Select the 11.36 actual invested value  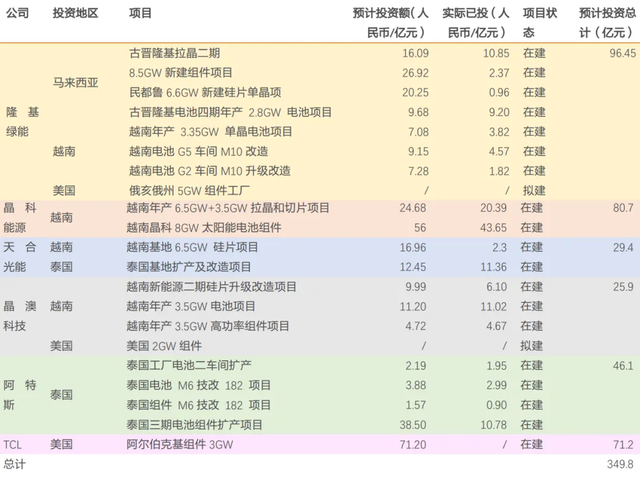point(493,267)
